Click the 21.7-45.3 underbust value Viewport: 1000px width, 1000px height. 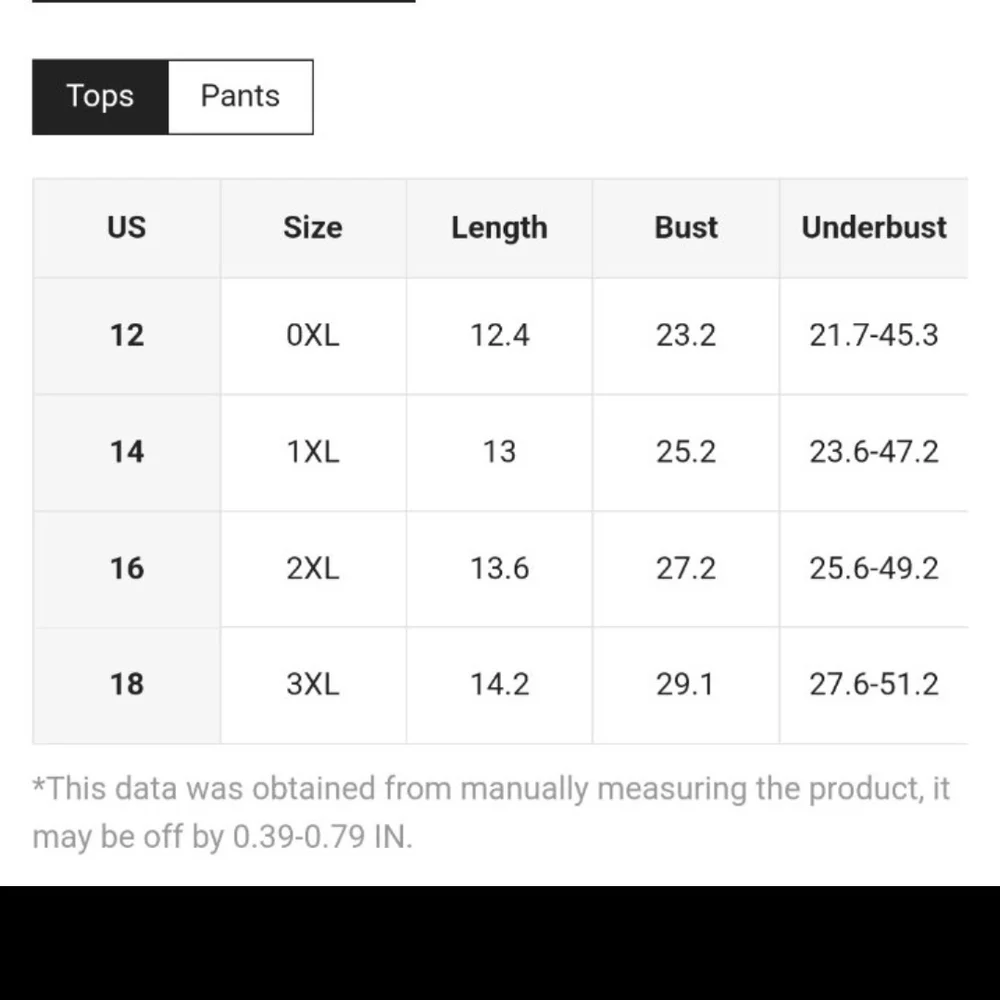[874, 335]
